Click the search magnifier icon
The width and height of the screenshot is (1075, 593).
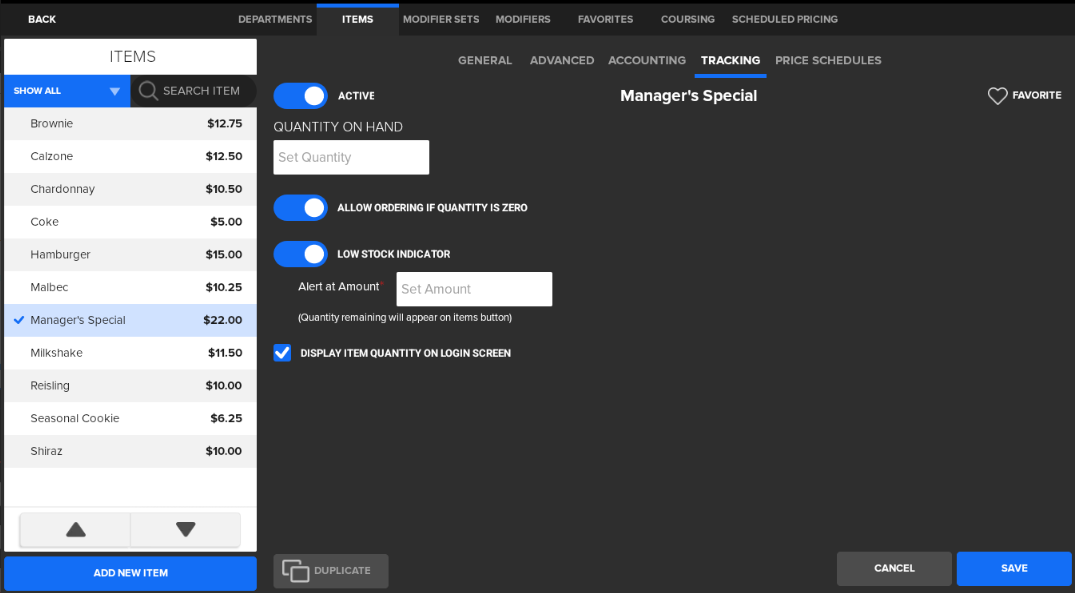(148, 91)
